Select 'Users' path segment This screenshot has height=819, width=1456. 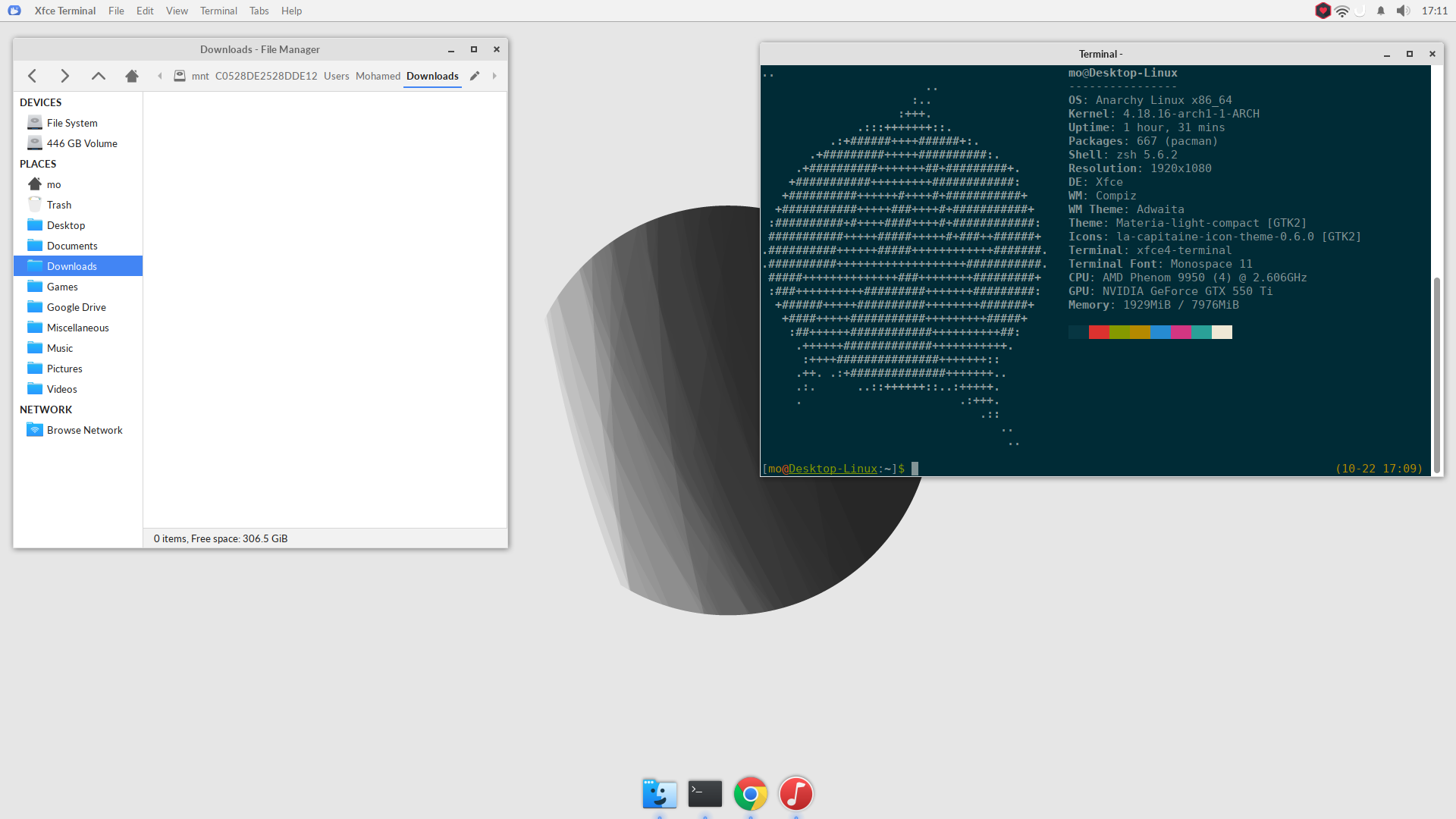point(337,76)
